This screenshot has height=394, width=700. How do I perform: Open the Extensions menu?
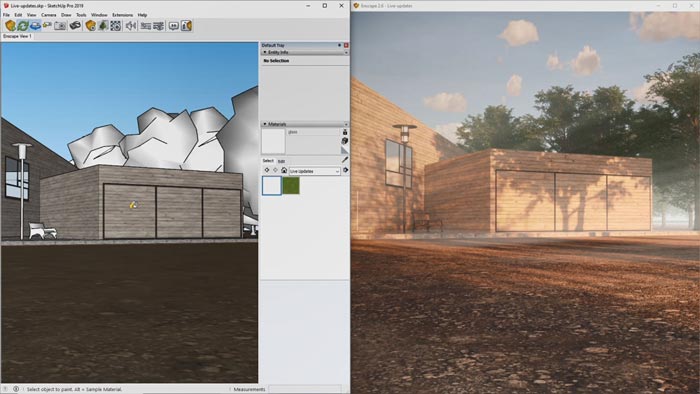(122, 15)
